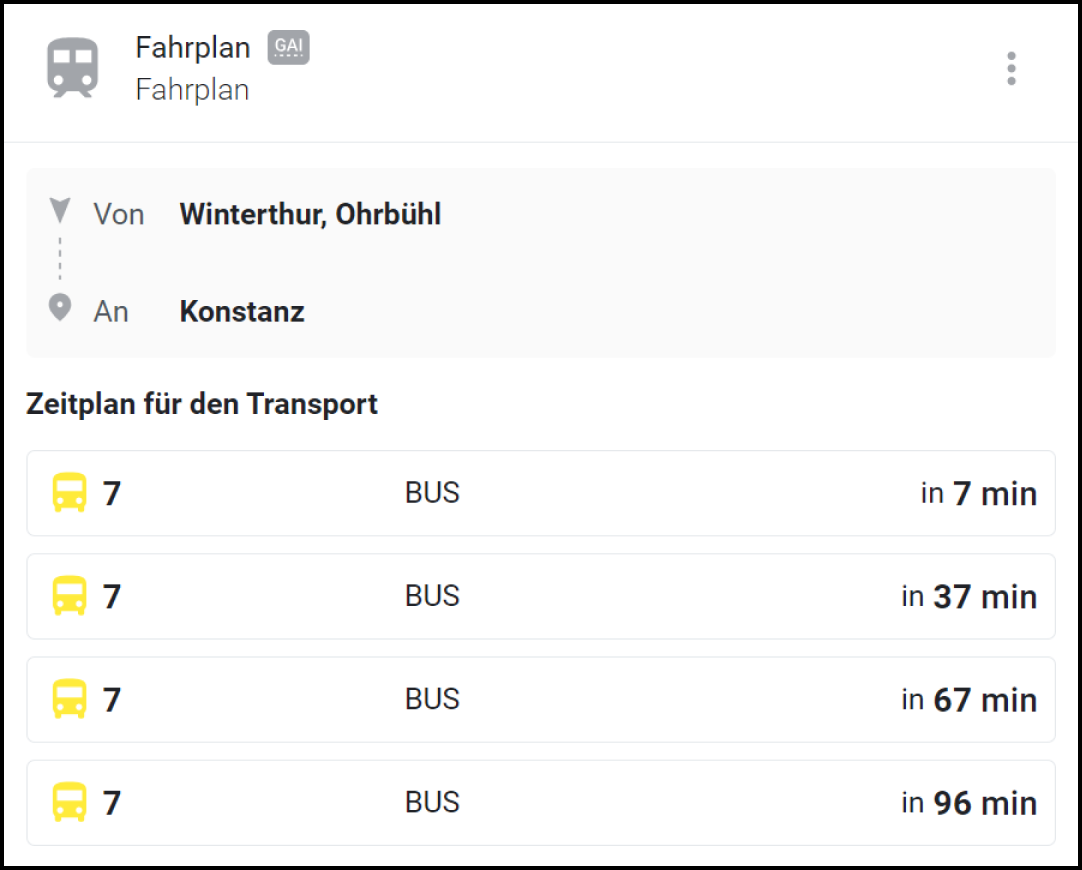This screenshot has height=870, width=1082.
Task: Open the bus 7 departure in 7 min
Action: click(x=540, y=493)
